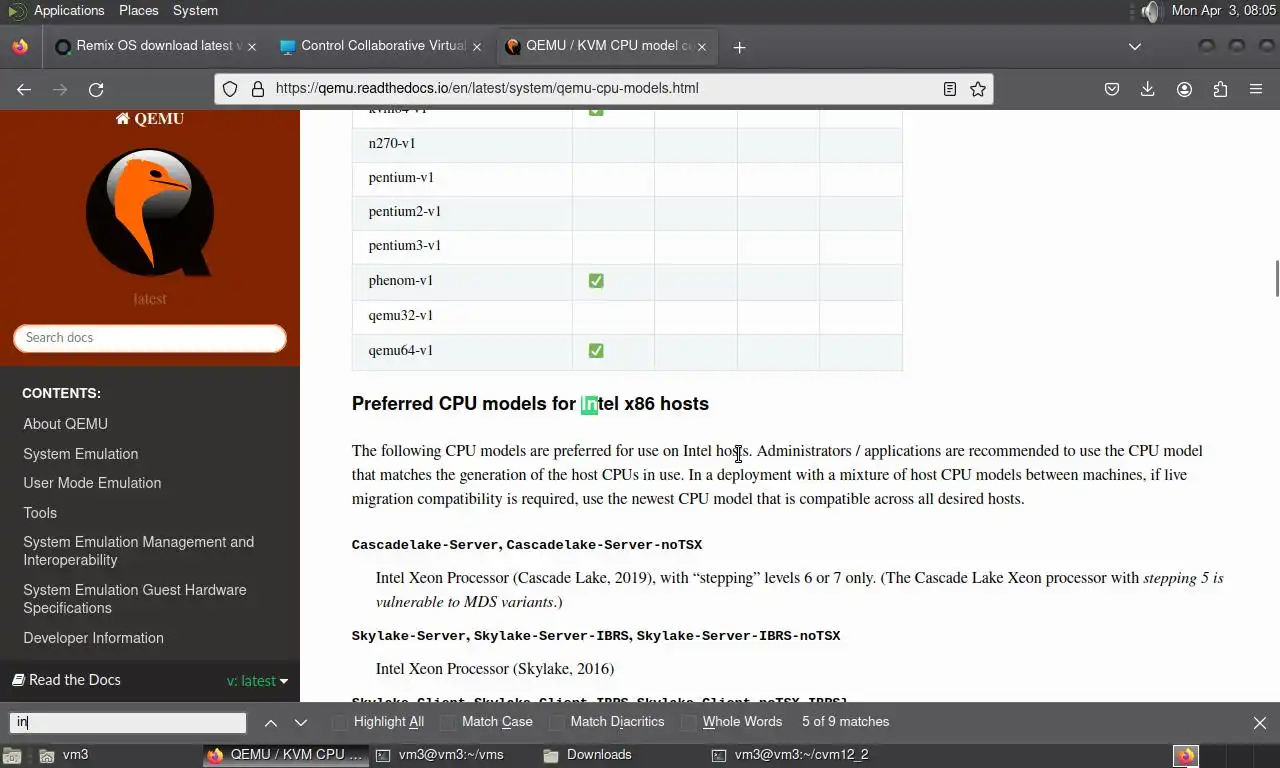Click the QEMU bird logo
This screenshot has width=1280, height=768.
pos(150,212)
